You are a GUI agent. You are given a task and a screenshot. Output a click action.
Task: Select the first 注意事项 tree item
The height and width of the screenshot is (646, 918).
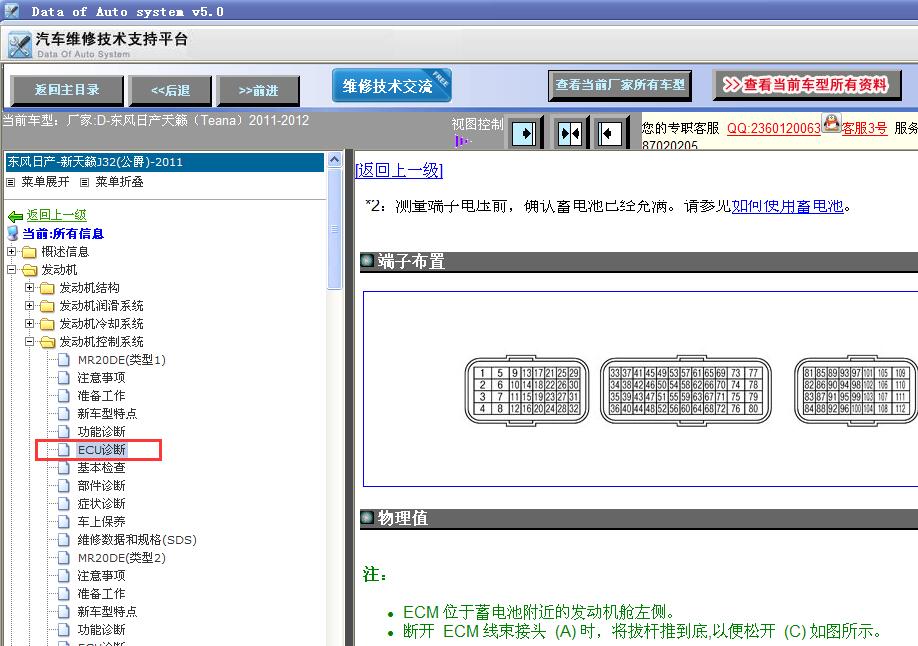coord(101,378)
